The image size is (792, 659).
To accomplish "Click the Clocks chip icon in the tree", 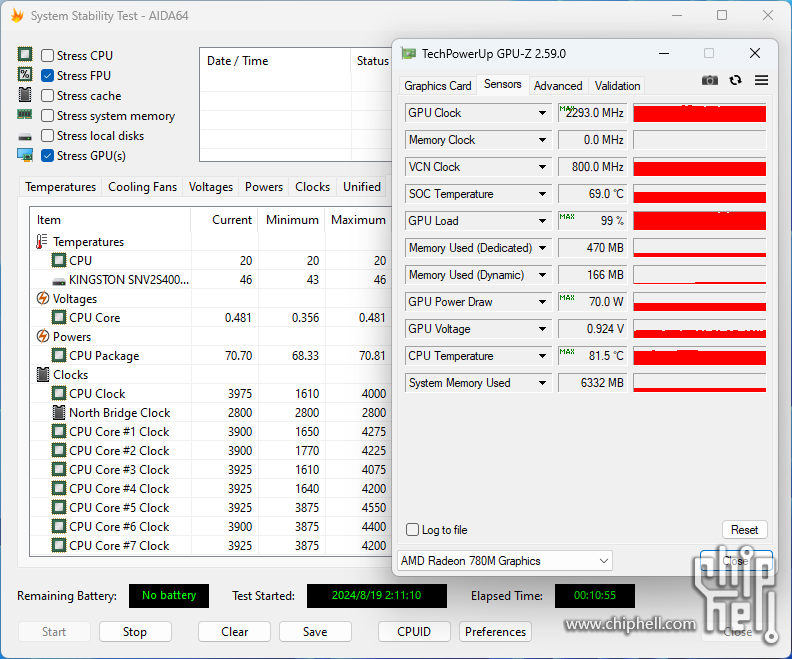I will 43,374.
